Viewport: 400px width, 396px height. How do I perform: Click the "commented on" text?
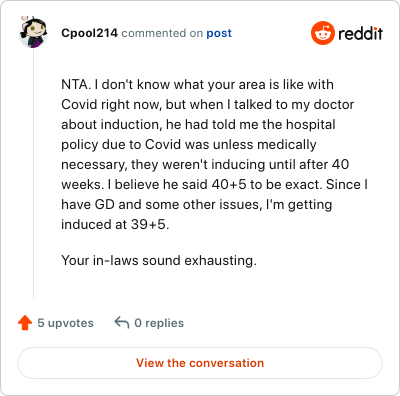coord(162,33)
